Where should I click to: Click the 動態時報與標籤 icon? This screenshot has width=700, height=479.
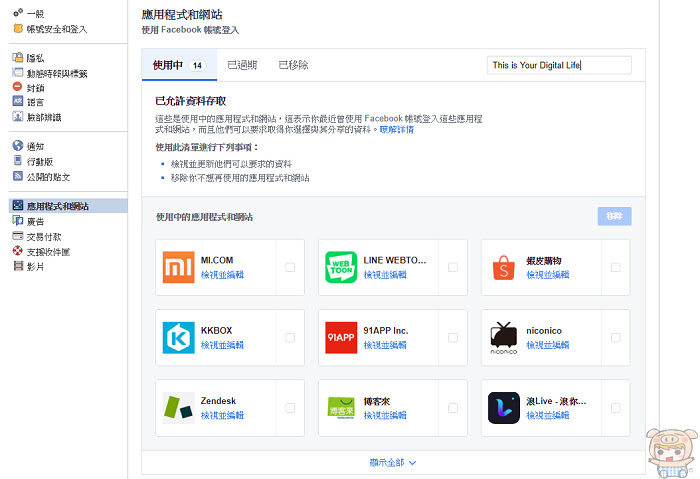[18, 72]
